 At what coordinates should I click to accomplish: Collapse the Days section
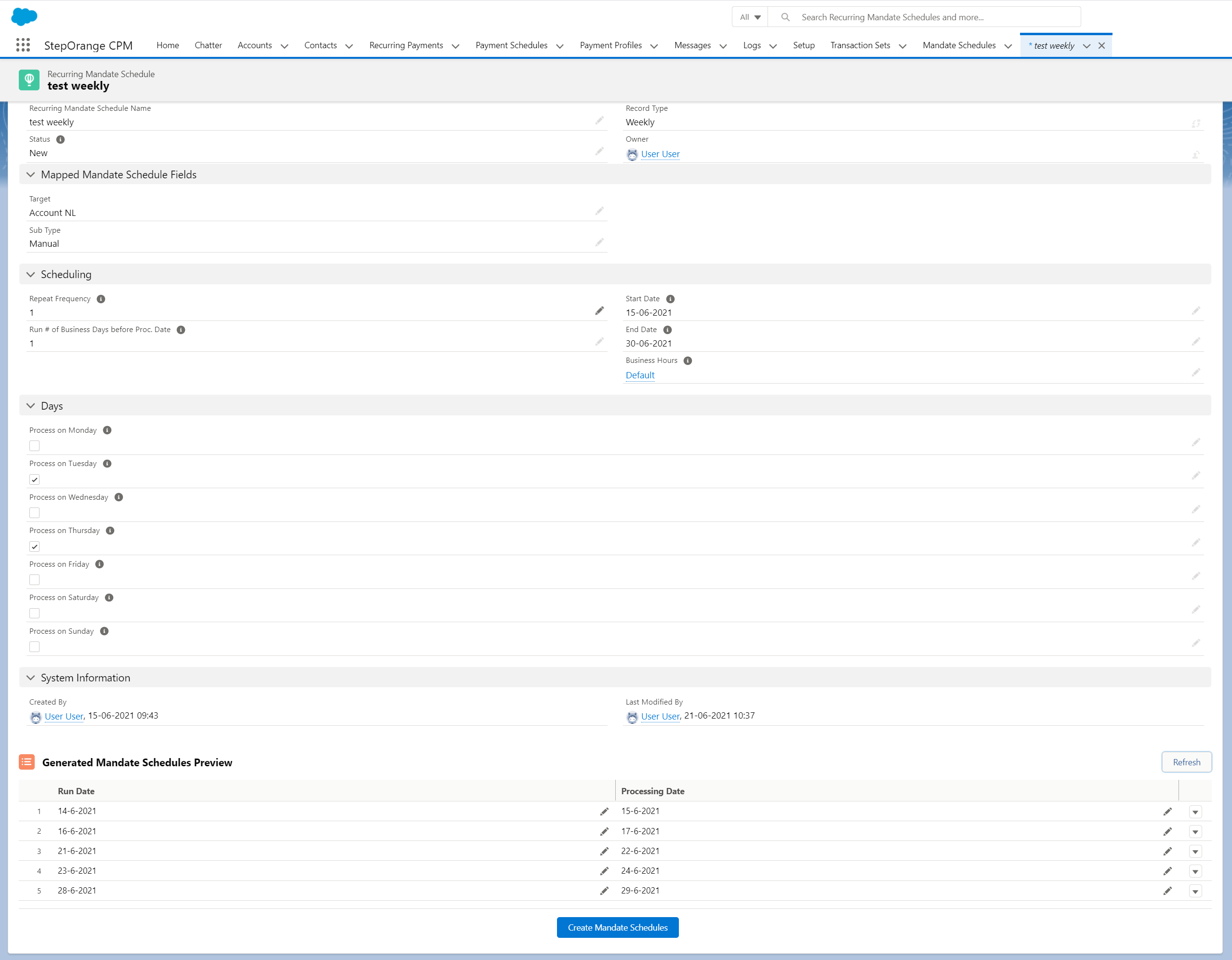click(x=30, y=405)
